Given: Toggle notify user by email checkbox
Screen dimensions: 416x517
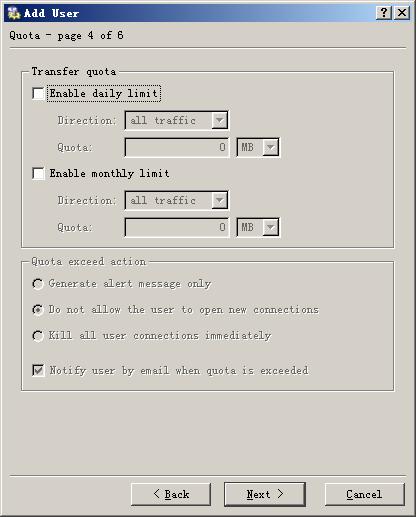Looking at the screenshot, I should coord(38,370).
